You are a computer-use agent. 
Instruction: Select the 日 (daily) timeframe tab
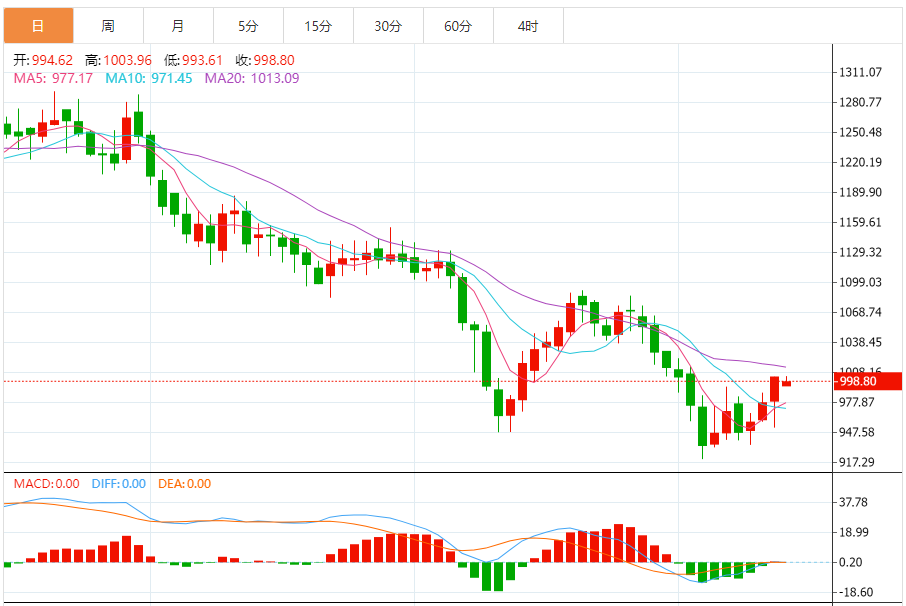tap(38, 26)
